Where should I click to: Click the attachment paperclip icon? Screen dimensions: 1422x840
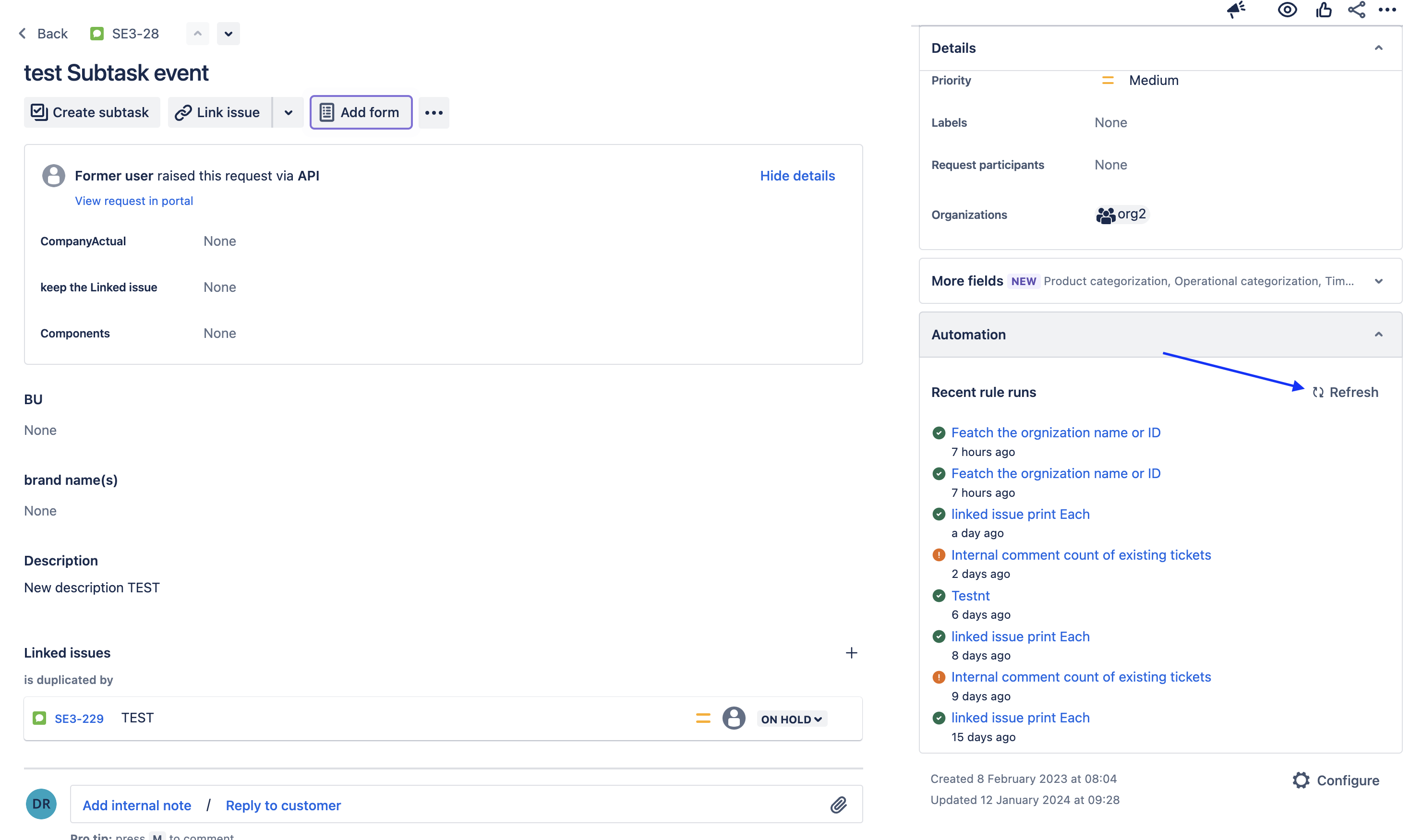pyautogui.click(x=838, y=804)
